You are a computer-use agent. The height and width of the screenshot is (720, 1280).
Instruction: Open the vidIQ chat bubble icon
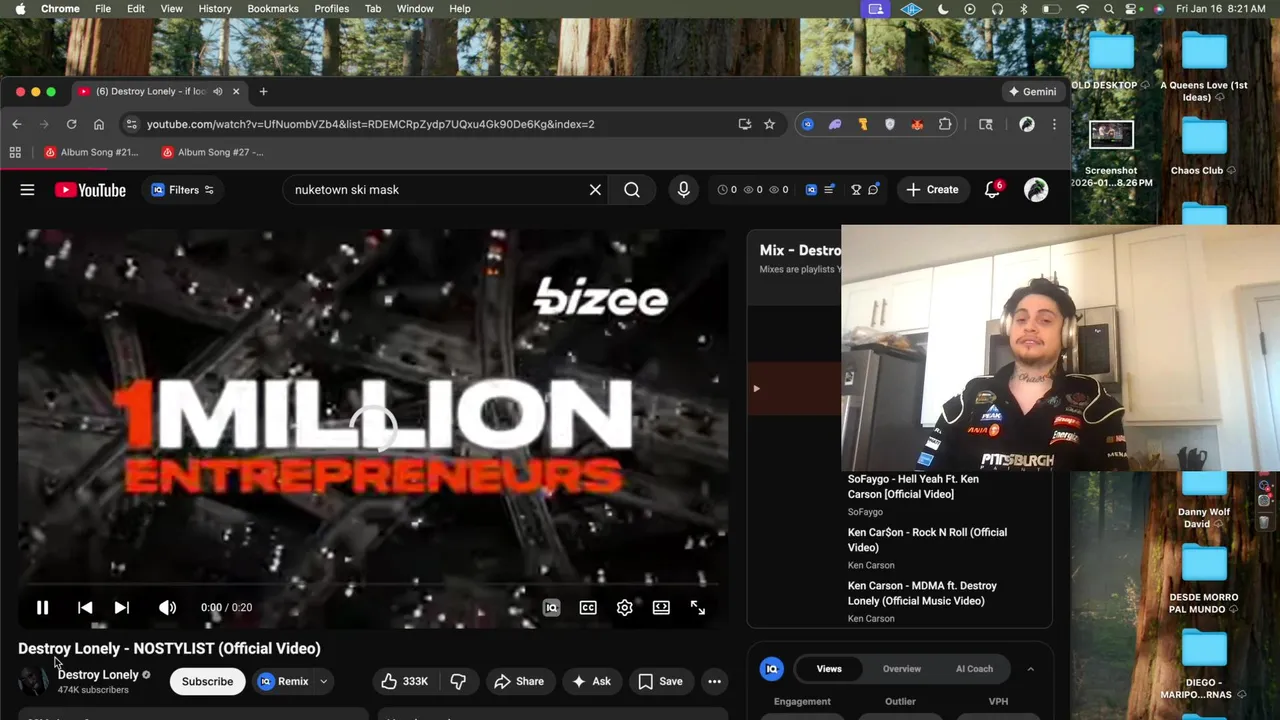[874, 189]
